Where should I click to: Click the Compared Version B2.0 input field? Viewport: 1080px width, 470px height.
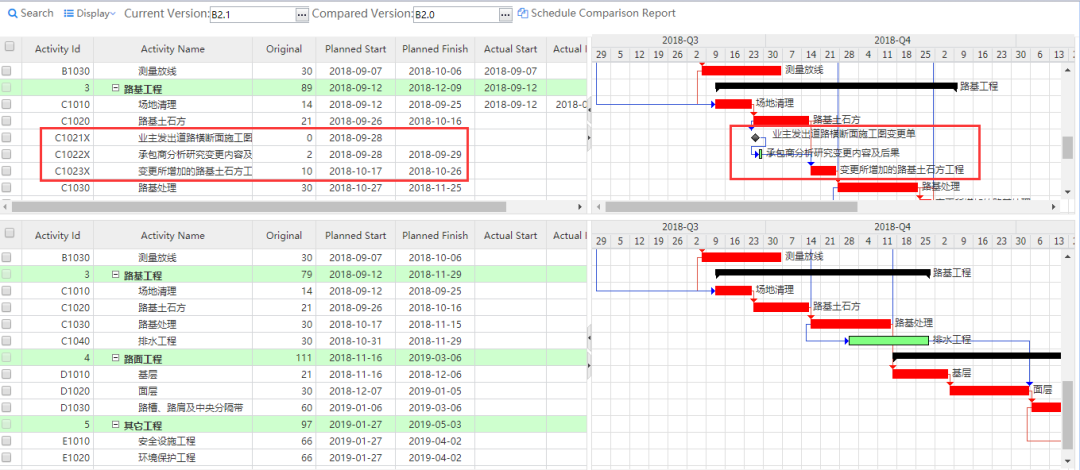pos(455,14)
